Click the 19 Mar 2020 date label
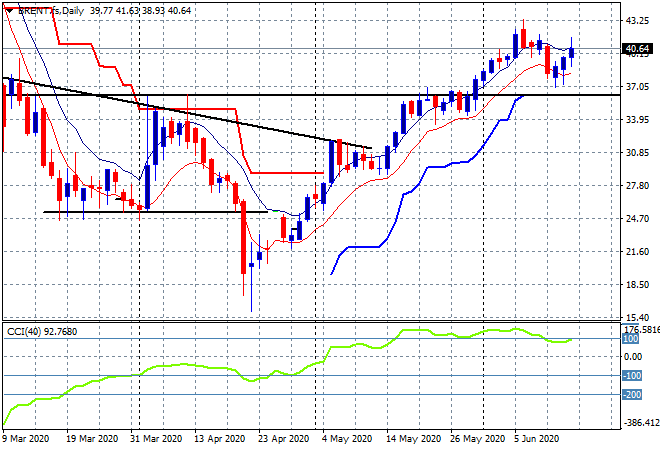The image size is (660, 450). pyautogui.click(x=92, y=439)
